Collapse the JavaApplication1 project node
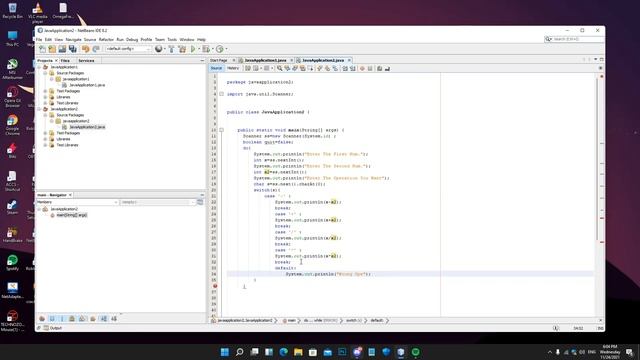Viewport: 640px width, 360px height. [40, 67]
